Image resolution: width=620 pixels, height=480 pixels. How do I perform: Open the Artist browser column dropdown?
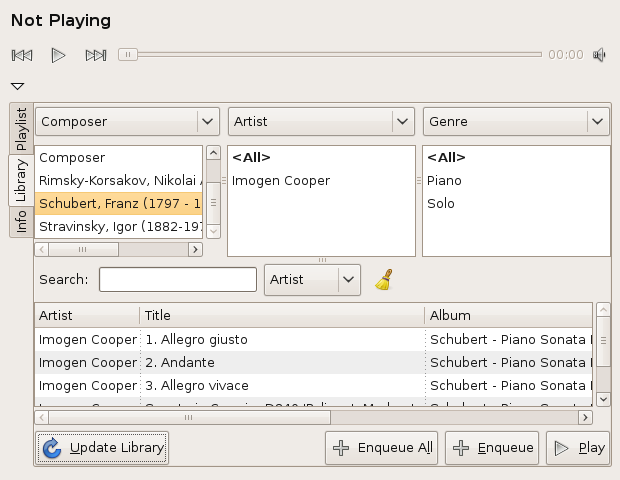pyautogui.click(x=320, y=122)
